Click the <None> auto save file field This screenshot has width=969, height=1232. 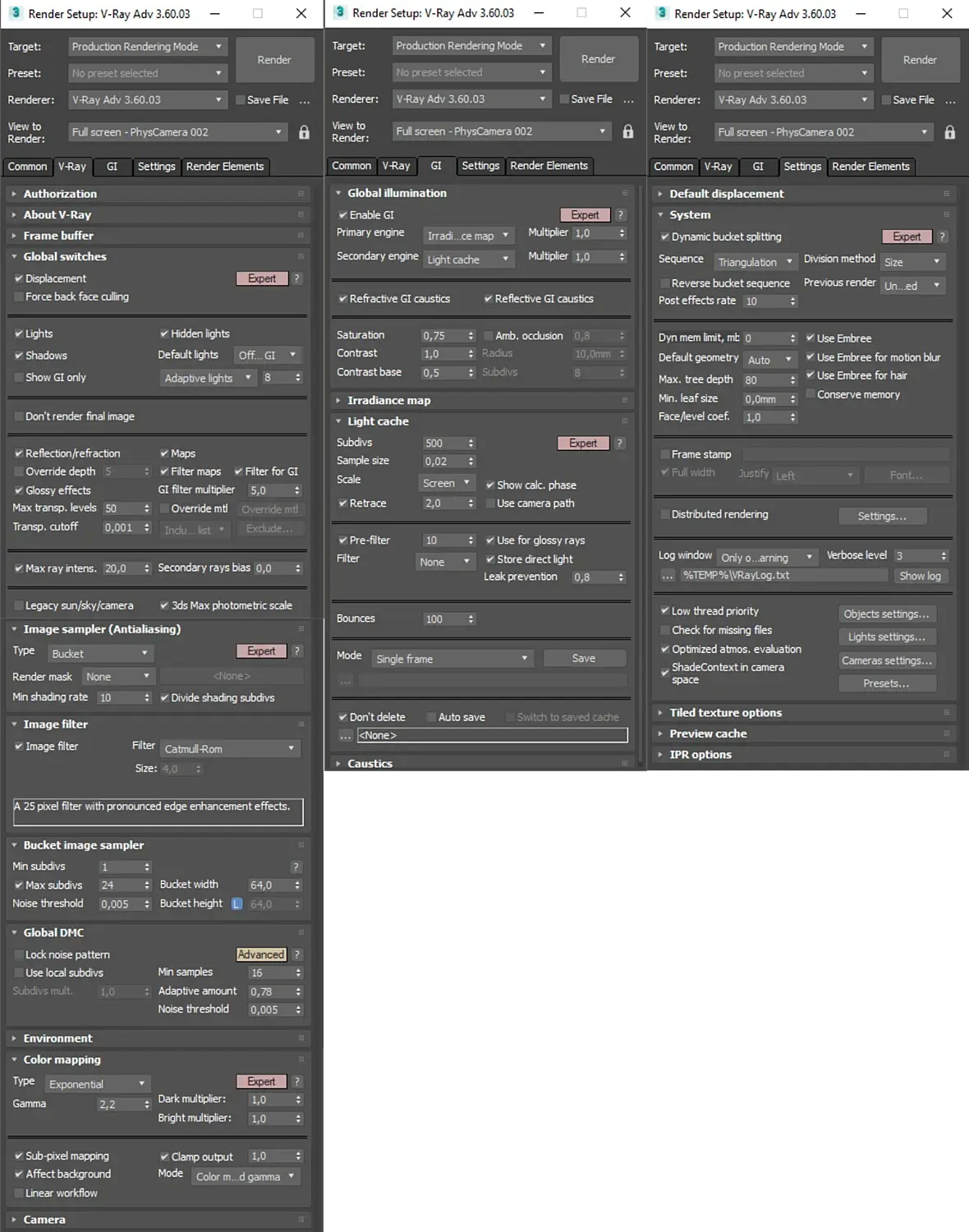coord(493,735)
